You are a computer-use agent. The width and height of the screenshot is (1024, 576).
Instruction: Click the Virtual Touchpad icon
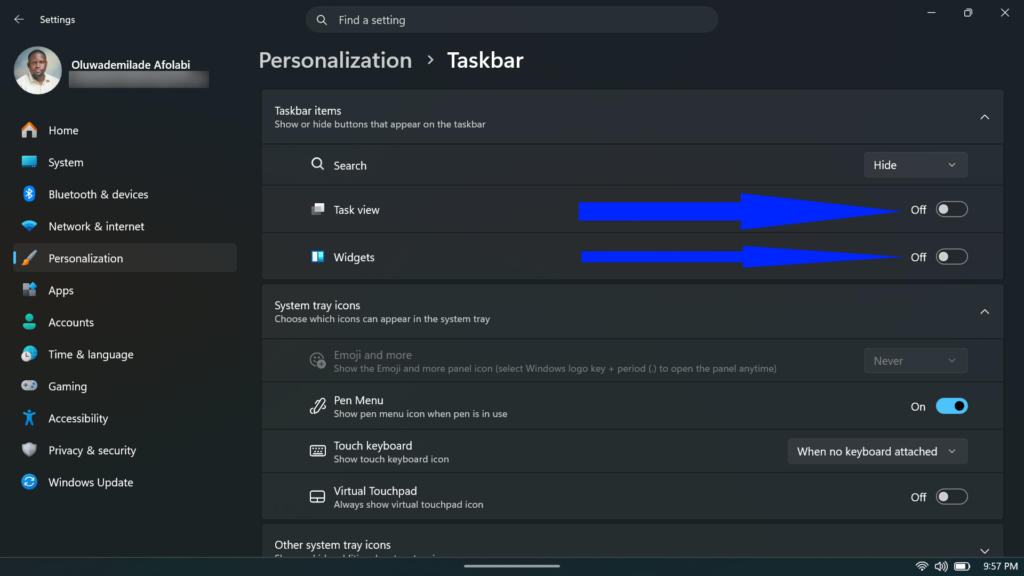point(317,496)
